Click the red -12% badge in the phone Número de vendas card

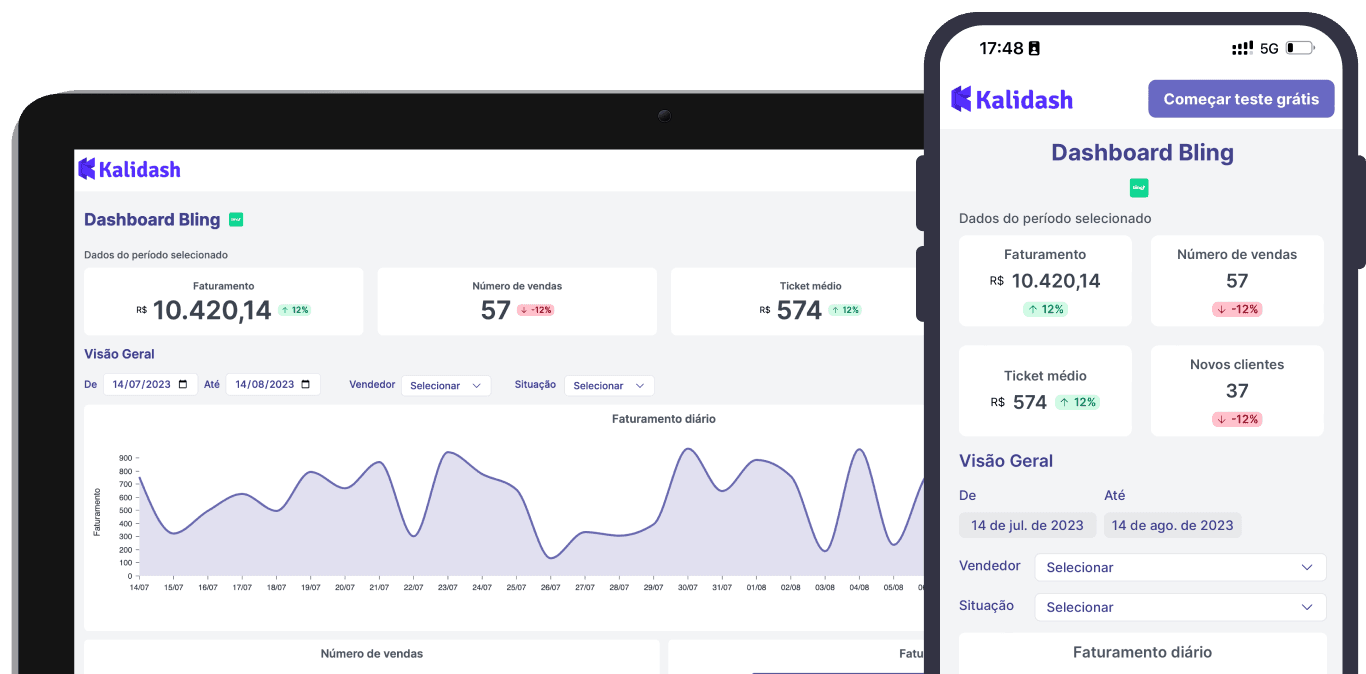(x=1237, y=309)
